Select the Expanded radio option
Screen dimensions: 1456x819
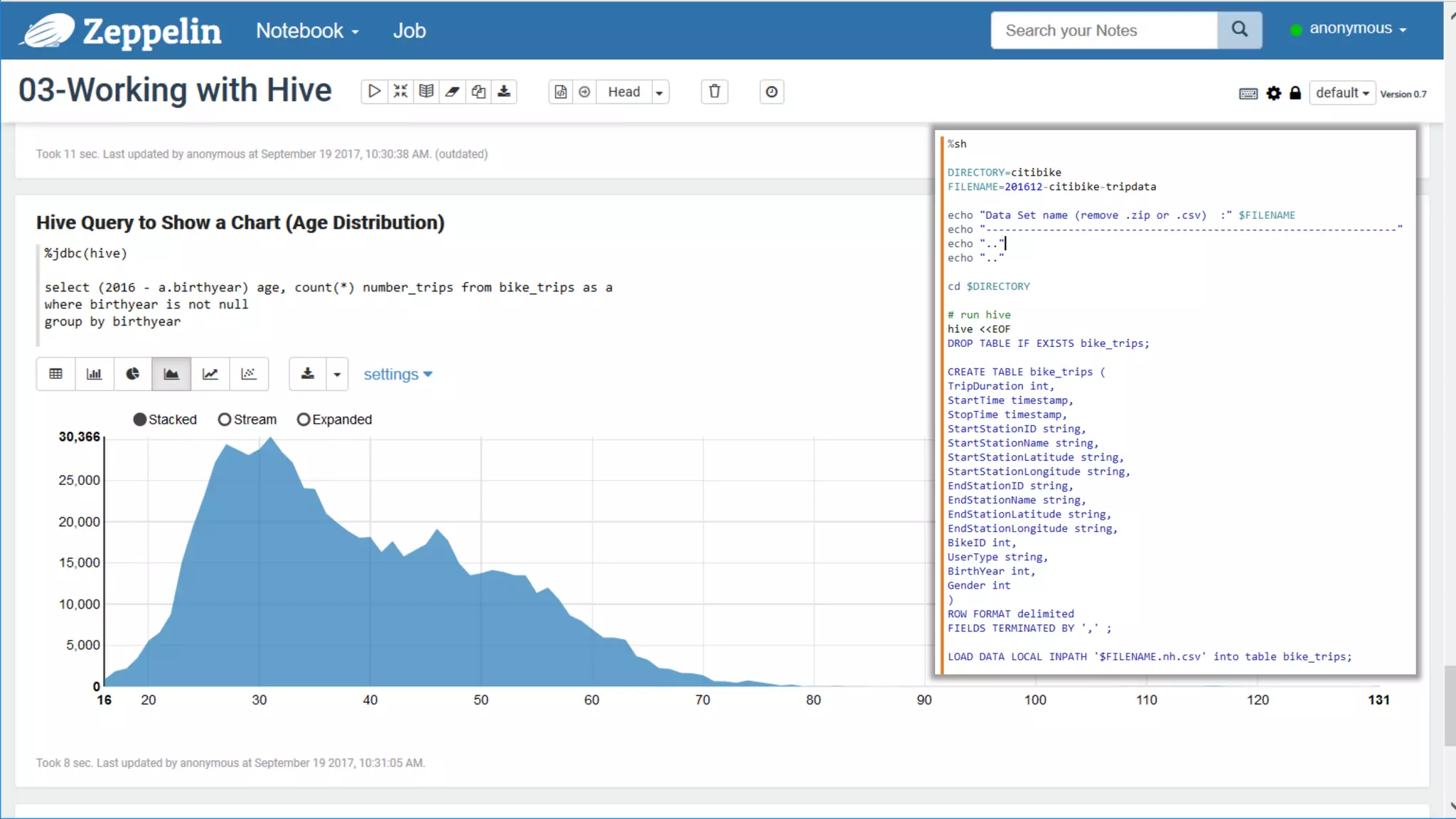click(x=304, y=419)
